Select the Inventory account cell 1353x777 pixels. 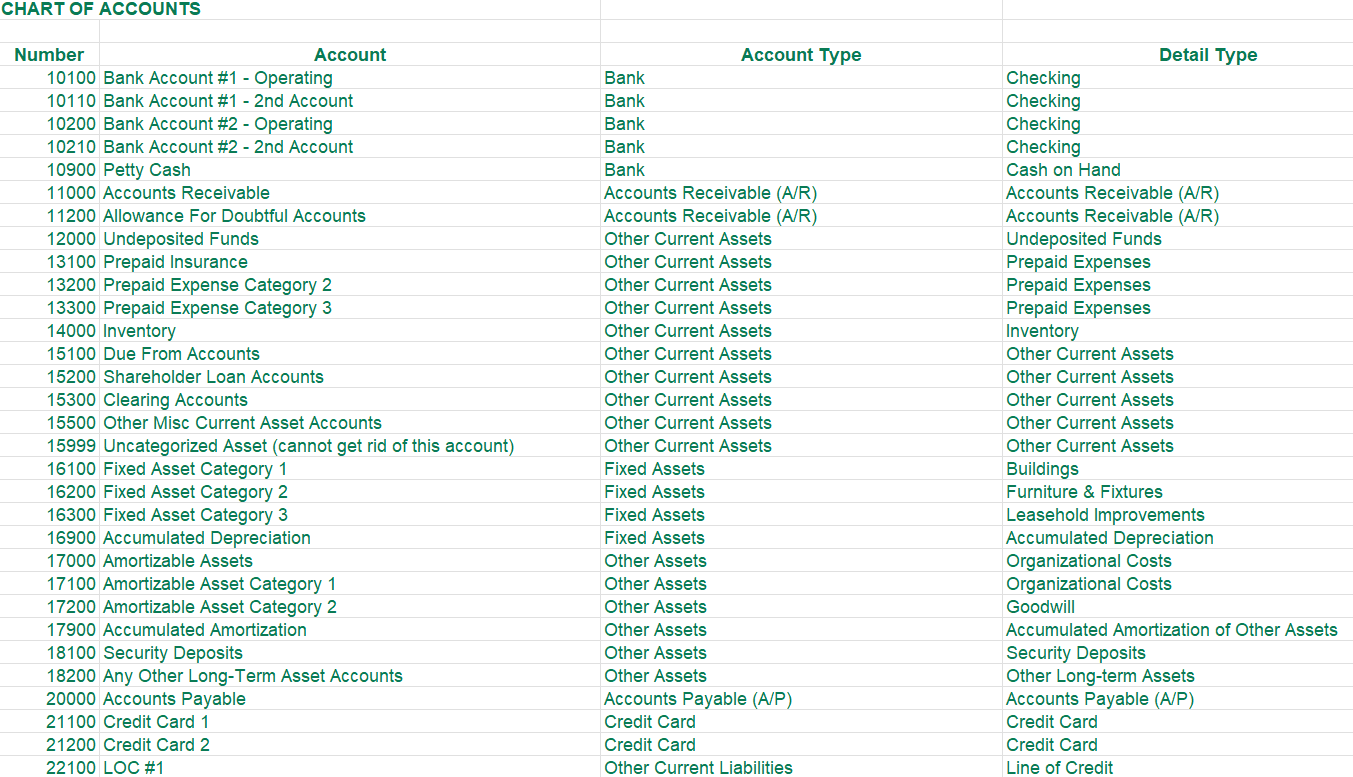point(139,331)
